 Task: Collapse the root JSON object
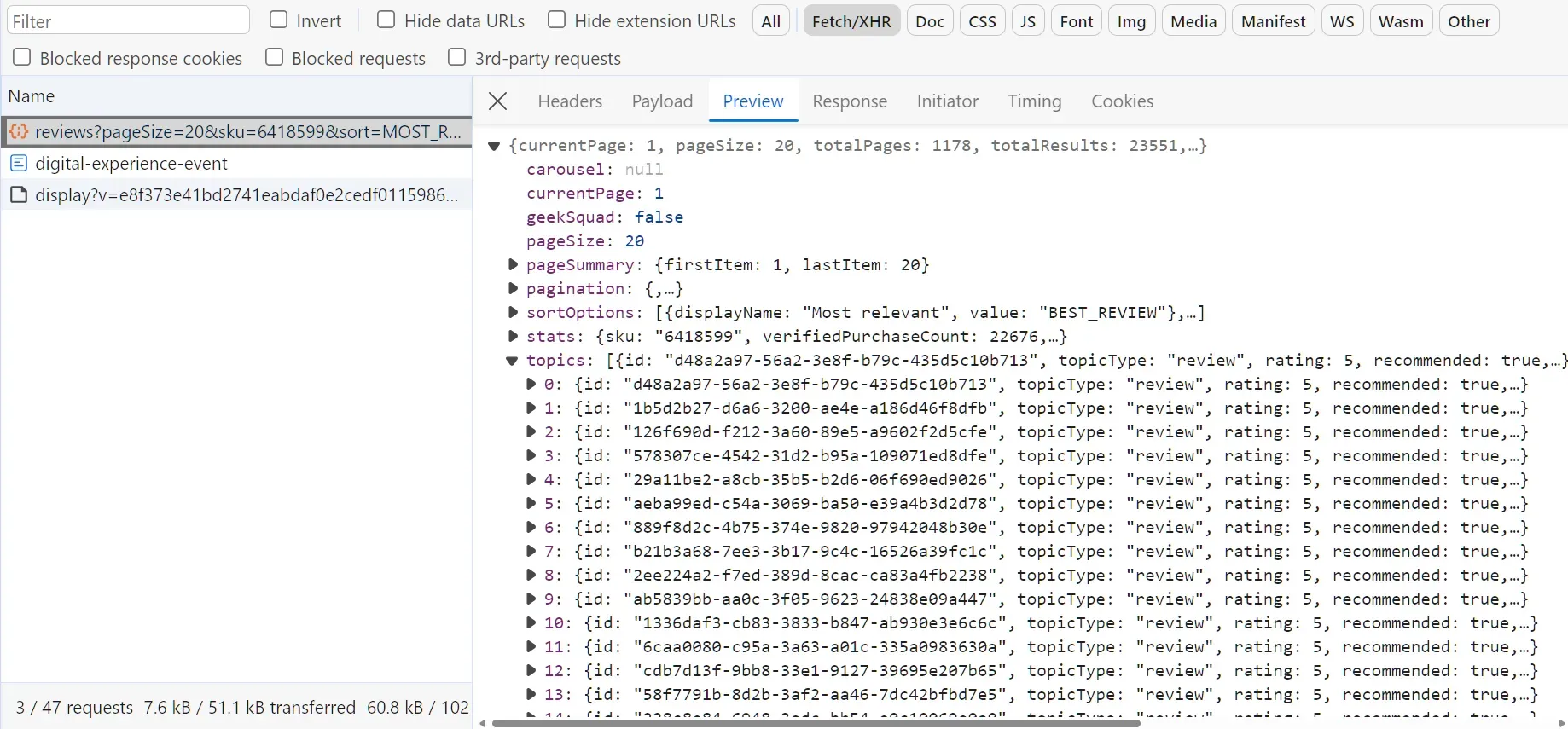494,146
